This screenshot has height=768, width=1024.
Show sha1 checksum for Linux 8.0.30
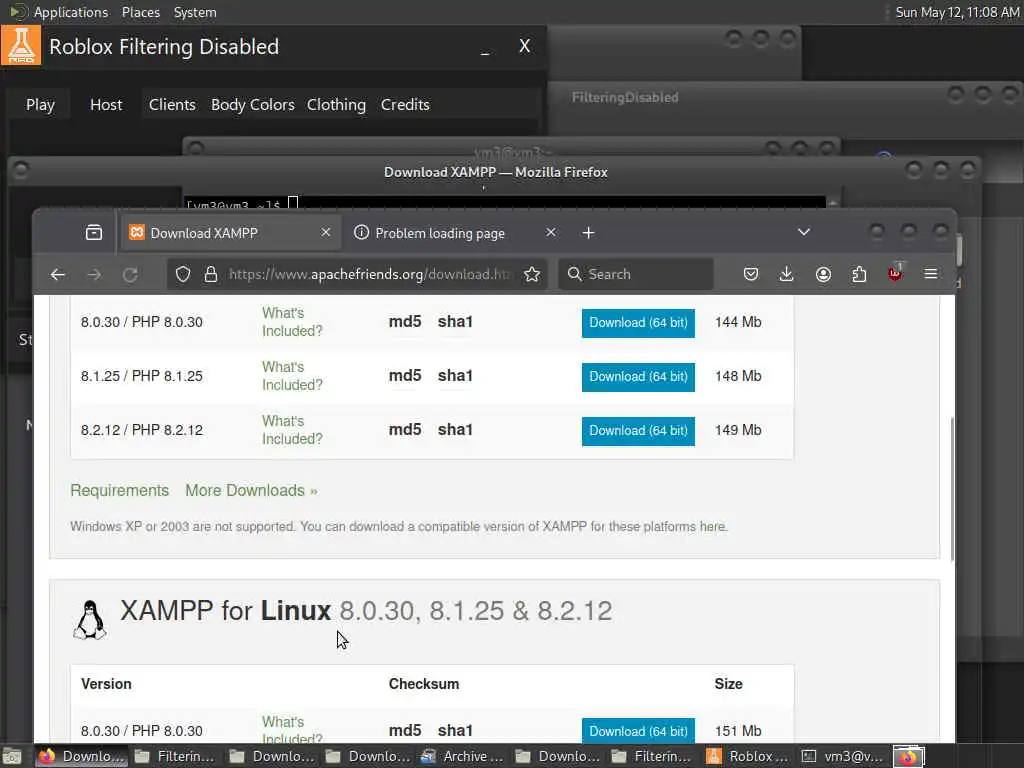tap(455, 730)
